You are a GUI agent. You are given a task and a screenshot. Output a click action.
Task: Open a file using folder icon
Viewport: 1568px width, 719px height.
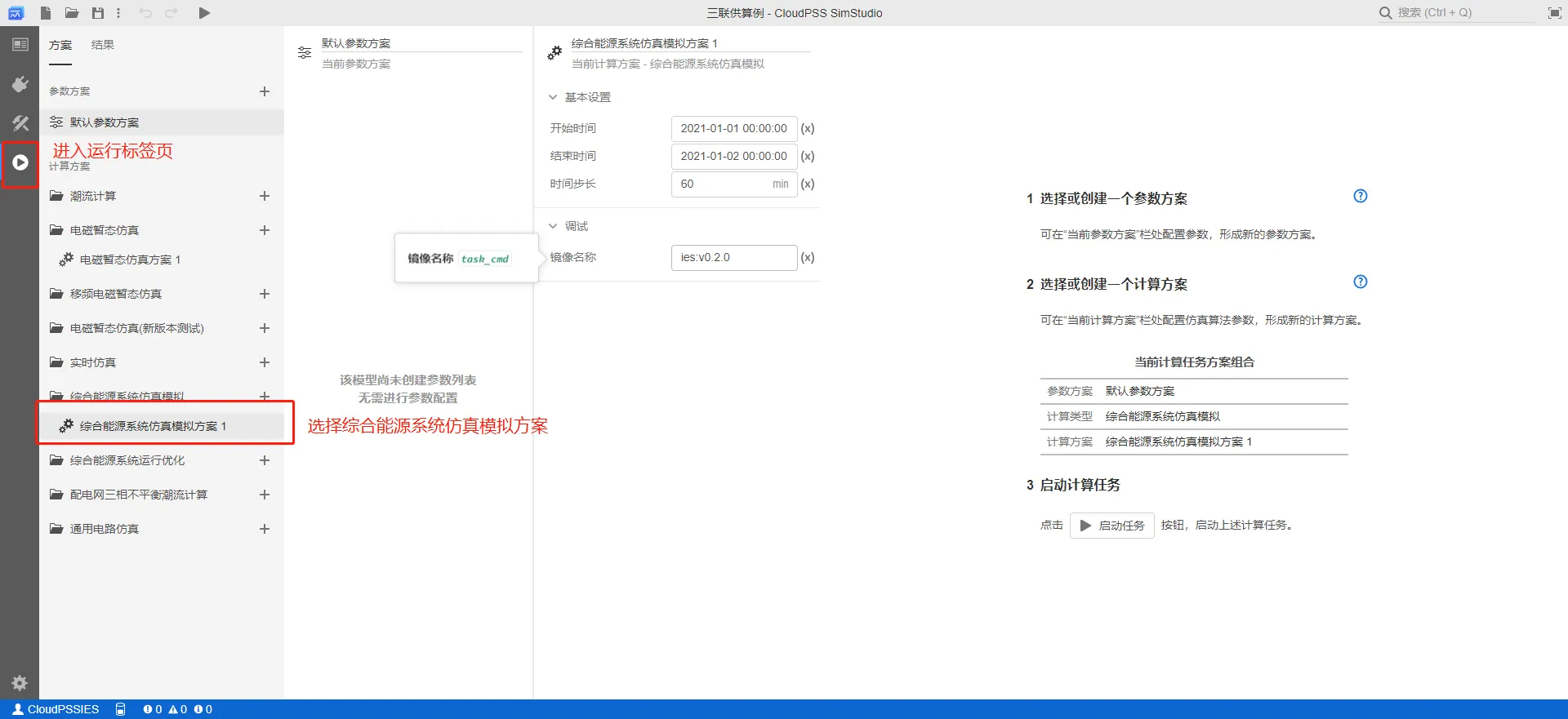(x=72, y=13)
